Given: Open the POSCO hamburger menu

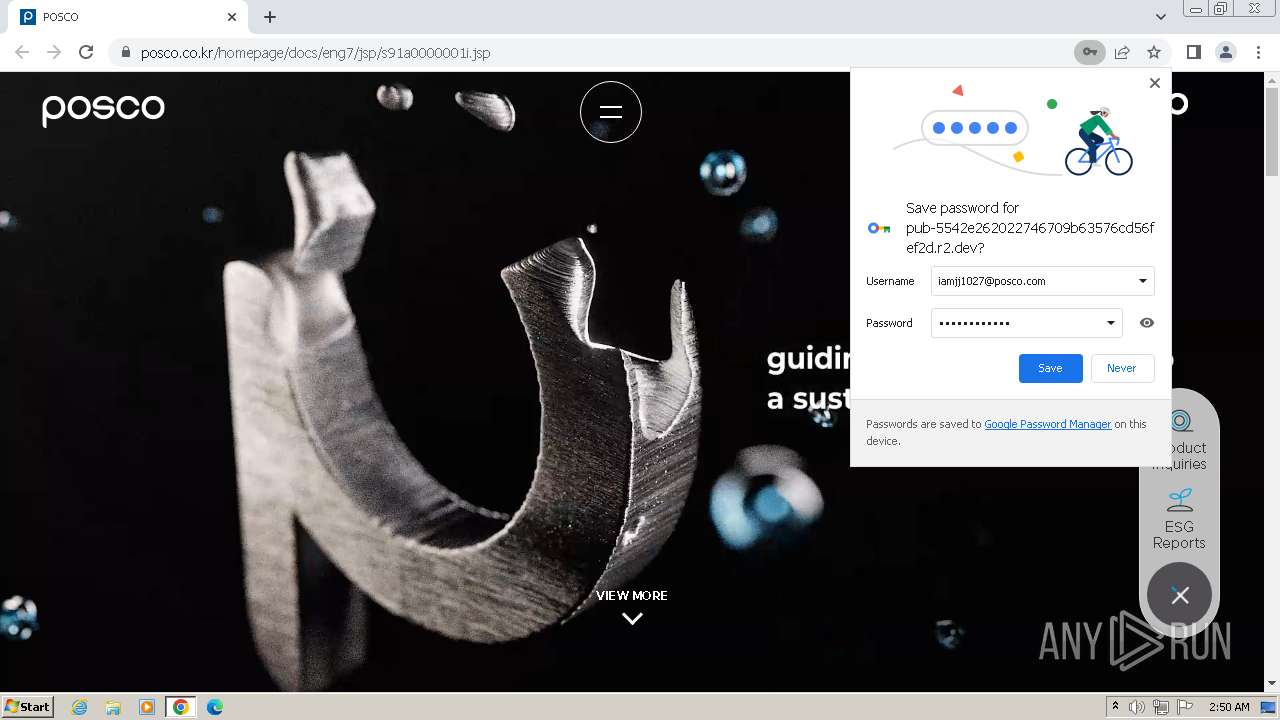Looking at the screenshot, I should (611, 112).
